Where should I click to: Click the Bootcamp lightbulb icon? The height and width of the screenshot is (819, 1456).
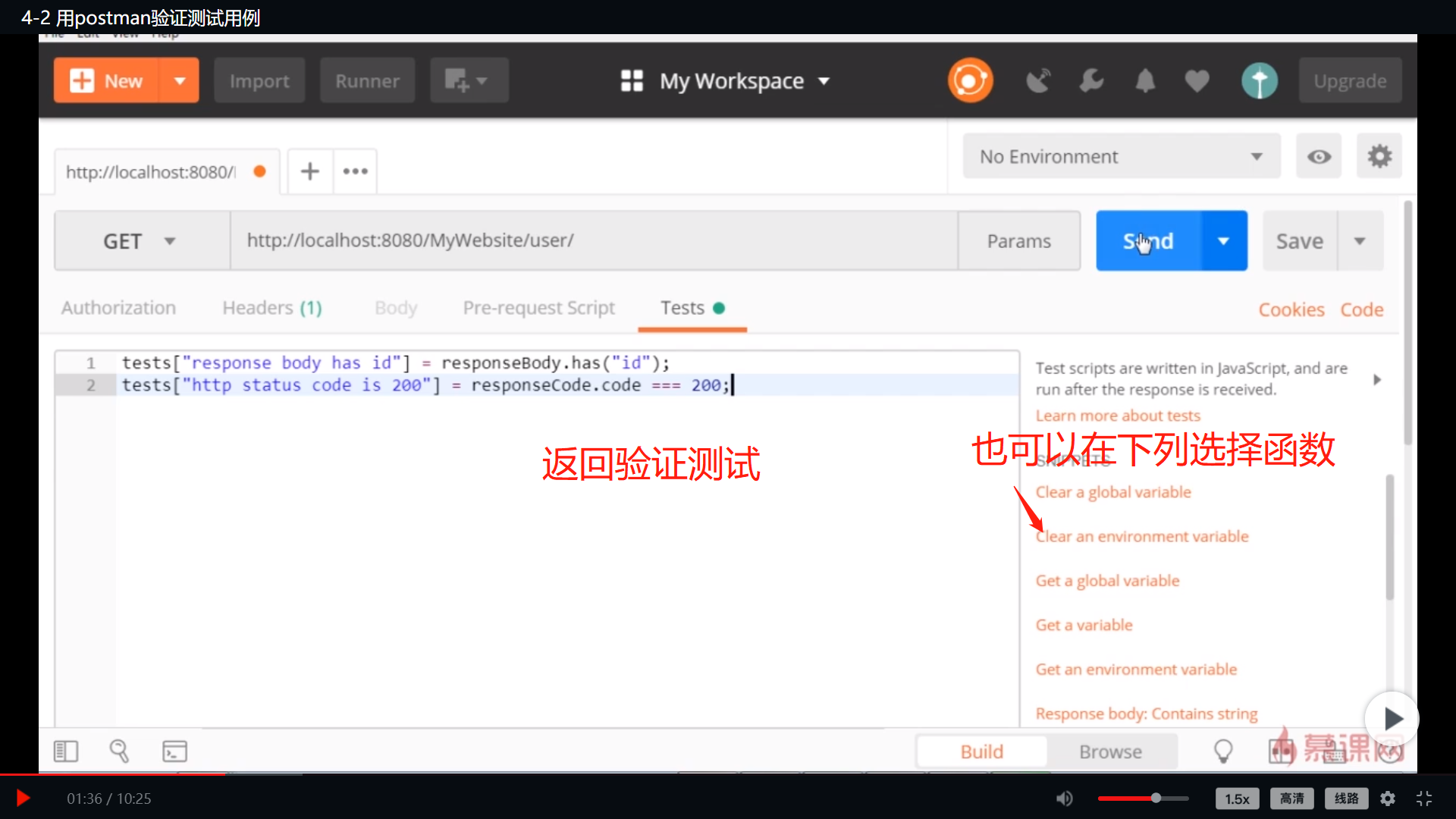coord(1224,751)
